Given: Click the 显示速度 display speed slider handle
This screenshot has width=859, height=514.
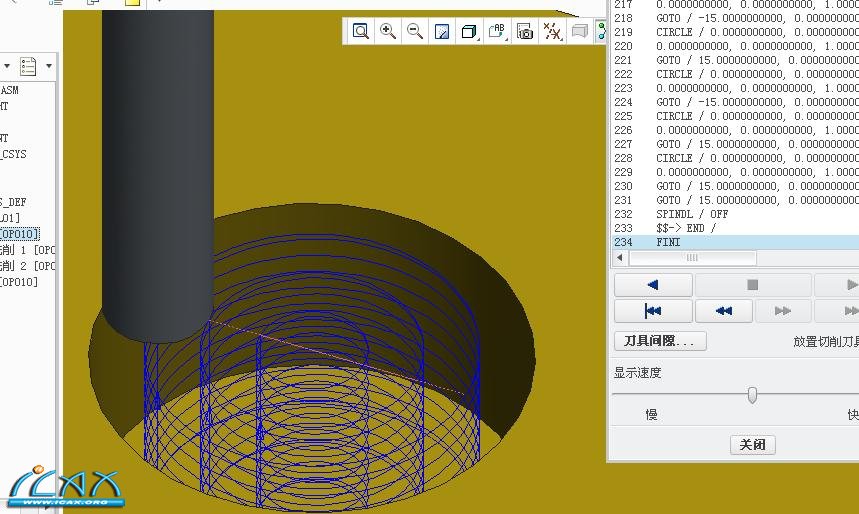Looking at the screenshot, I should click(x=752, y=395).
